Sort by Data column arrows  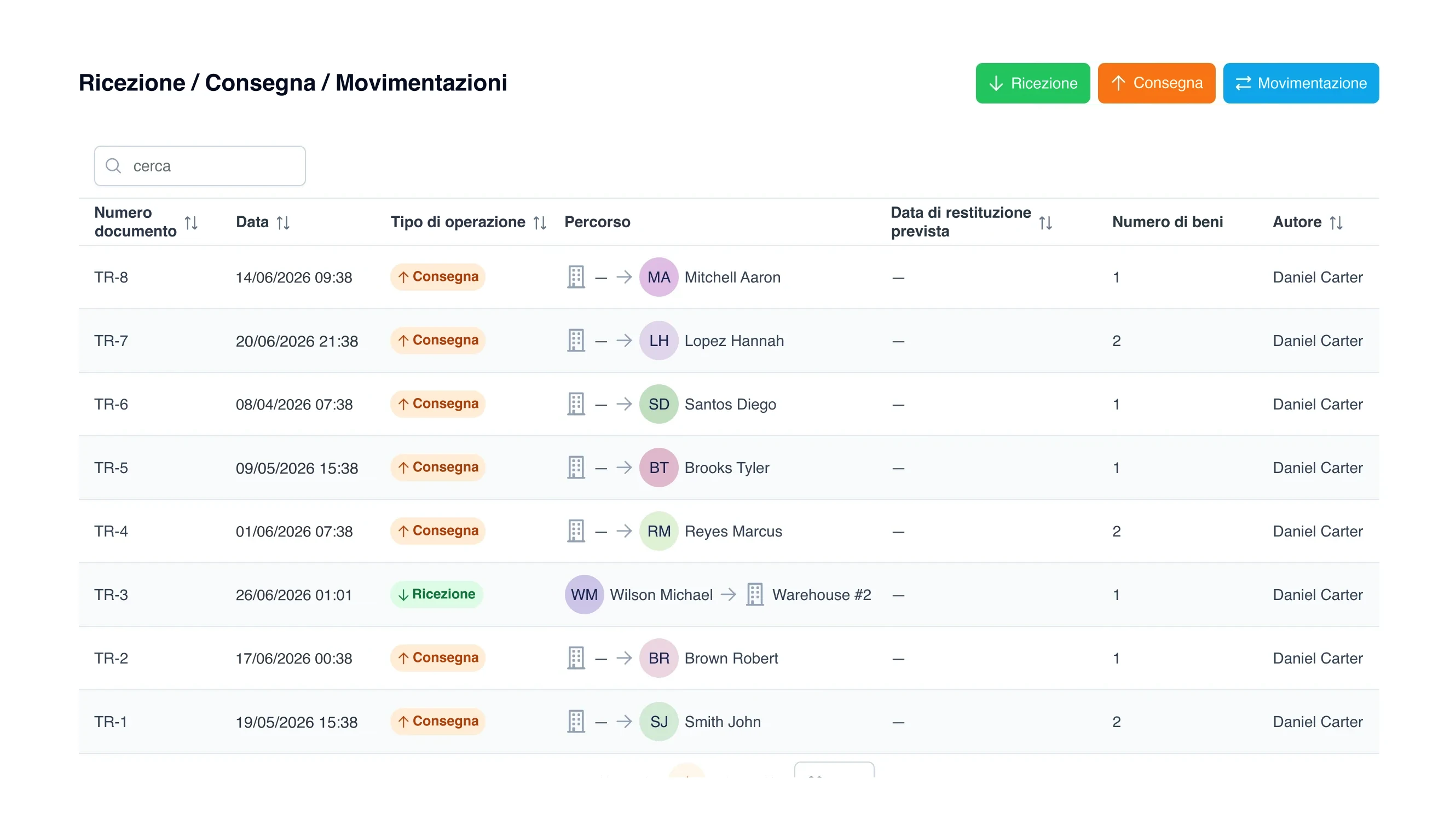click(x=283, y=223)
